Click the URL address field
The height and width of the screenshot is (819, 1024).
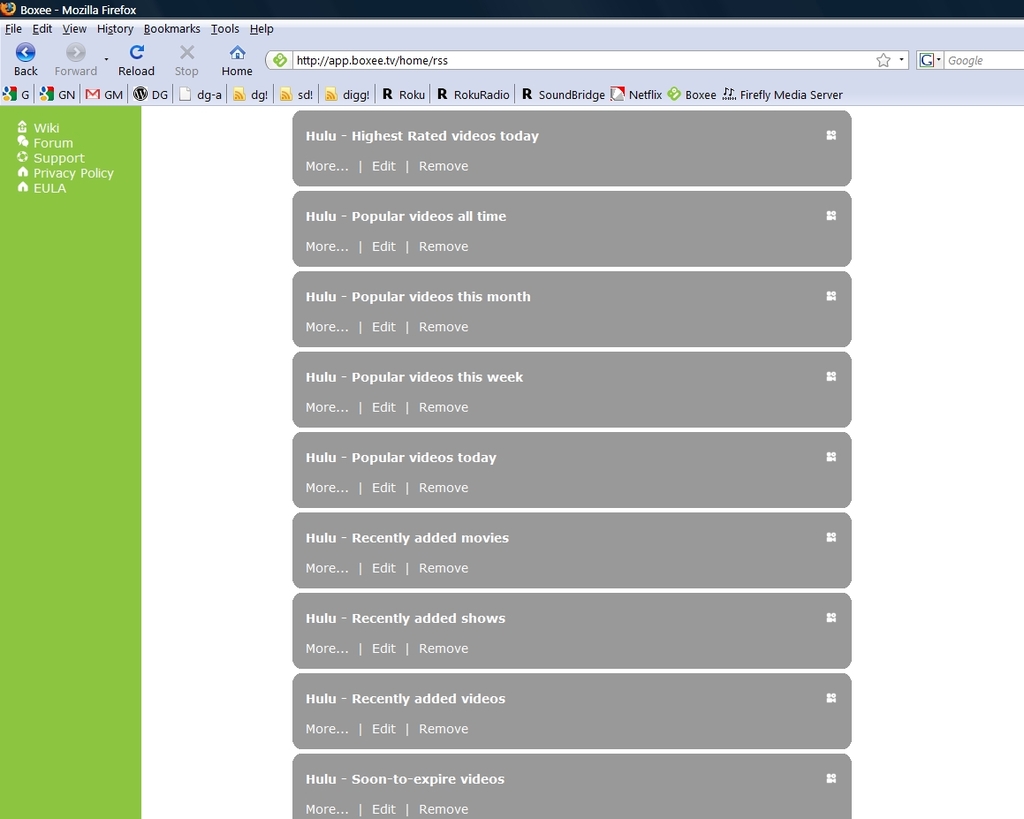583,60
